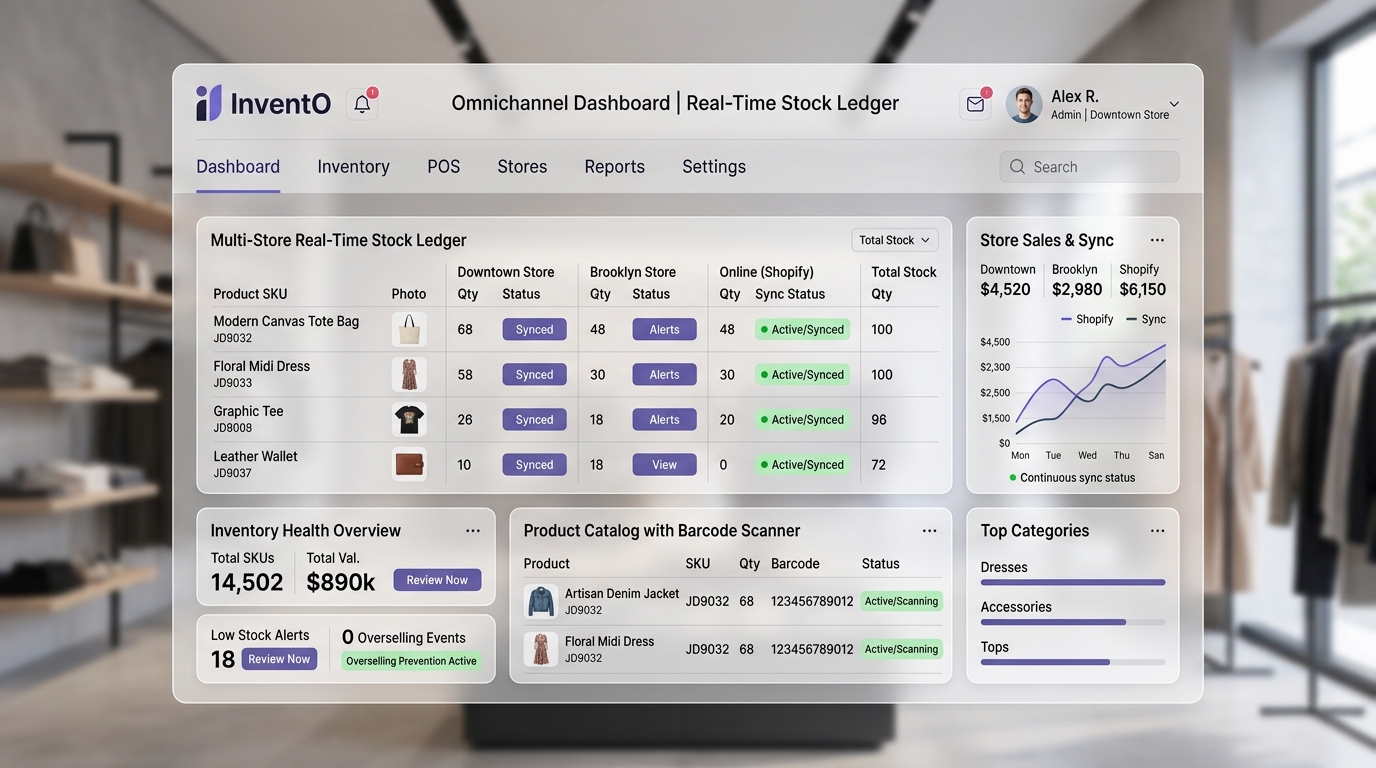Open Top Categories options menu
Image resolution: width=1376 pixels, height=768 pixels.
[1157, 531]
